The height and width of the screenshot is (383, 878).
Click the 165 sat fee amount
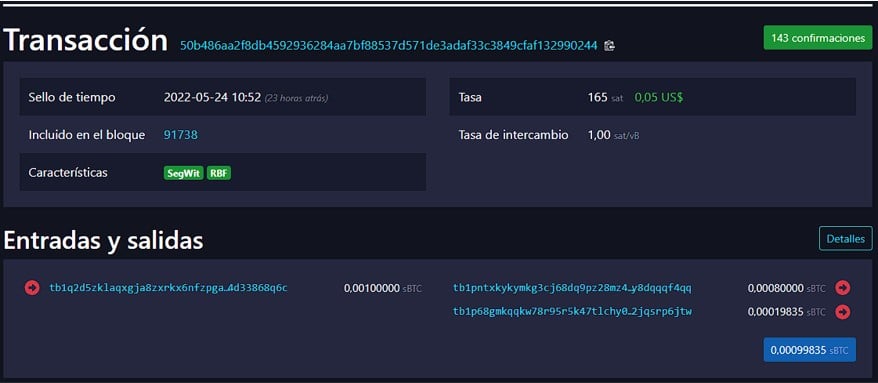605,97
